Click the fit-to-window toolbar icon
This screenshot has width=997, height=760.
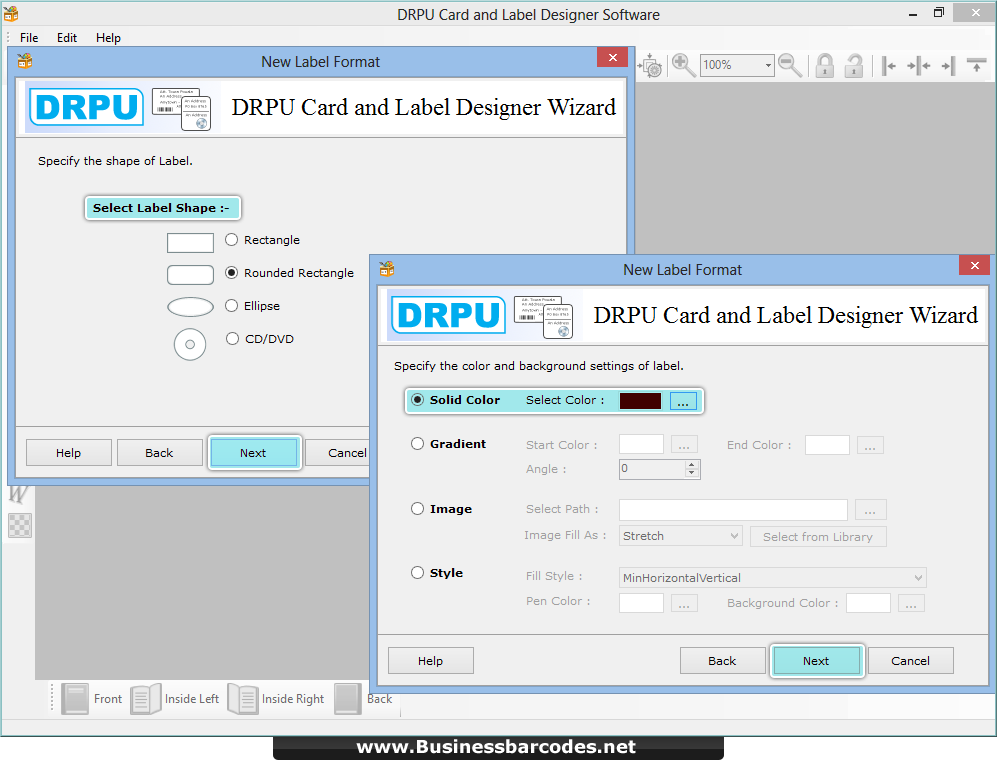click(652, 66)
